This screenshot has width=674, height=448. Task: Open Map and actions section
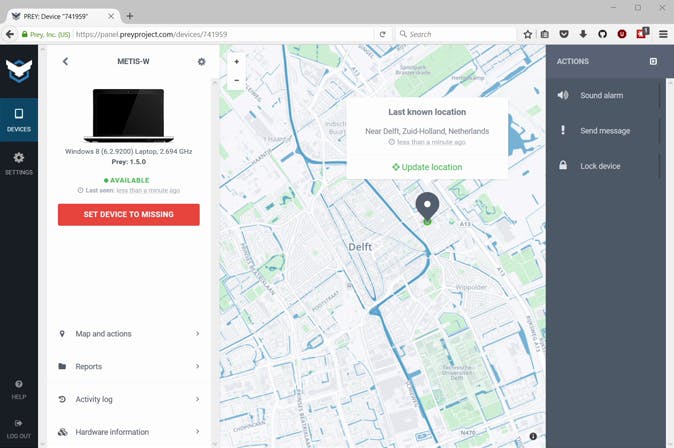tap(129, 334)
